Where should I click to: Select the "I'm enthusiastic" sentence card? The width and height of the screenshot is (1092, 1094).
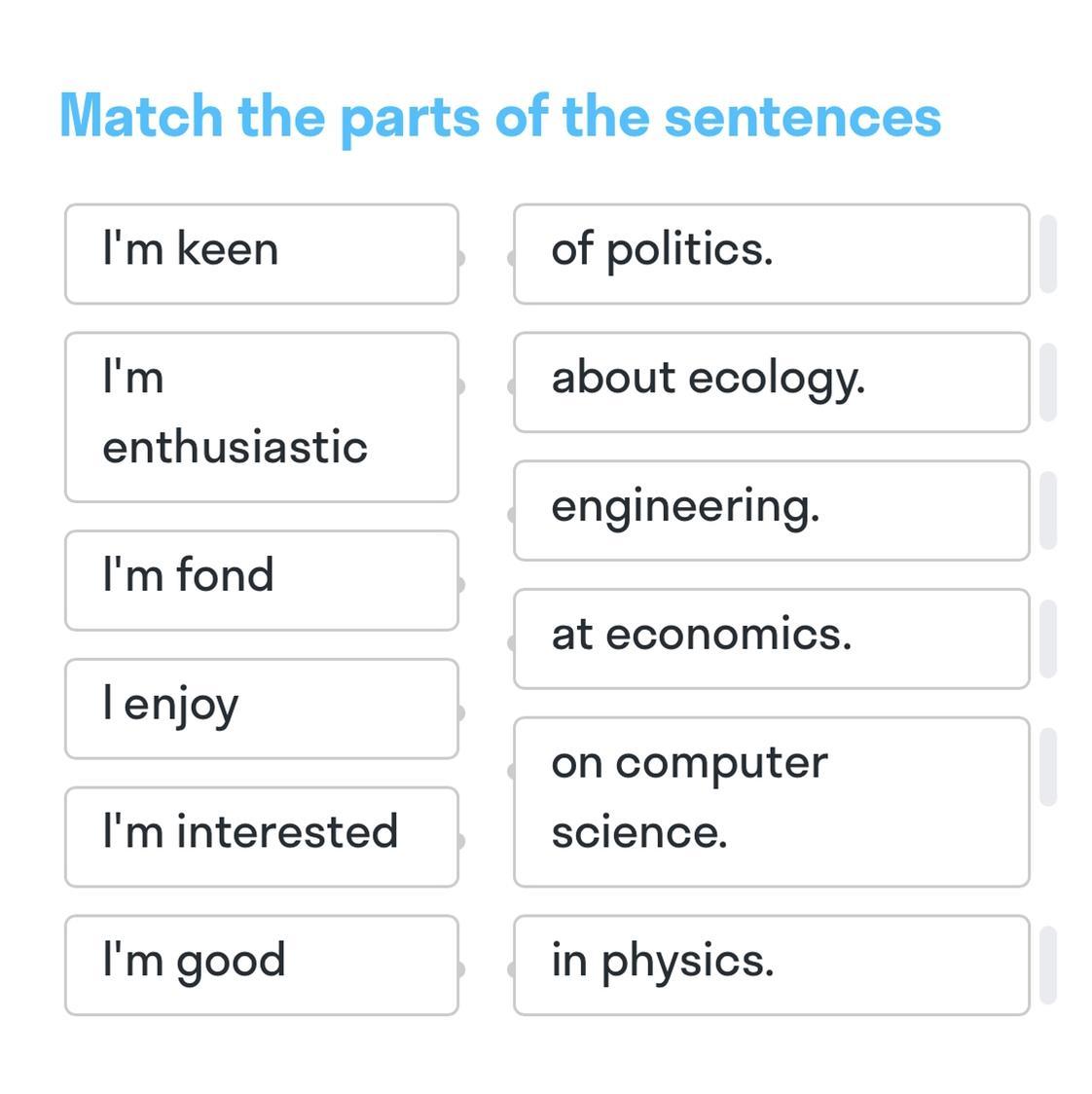pos(262,418)
